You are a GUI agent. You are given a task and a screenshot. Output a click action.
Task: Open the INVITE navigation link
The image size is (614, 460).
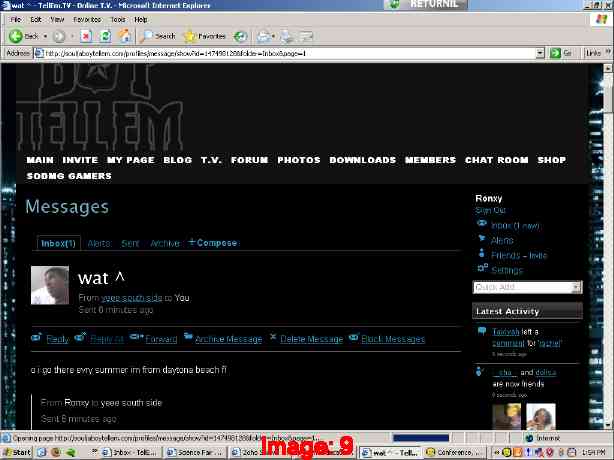(80, 160)
